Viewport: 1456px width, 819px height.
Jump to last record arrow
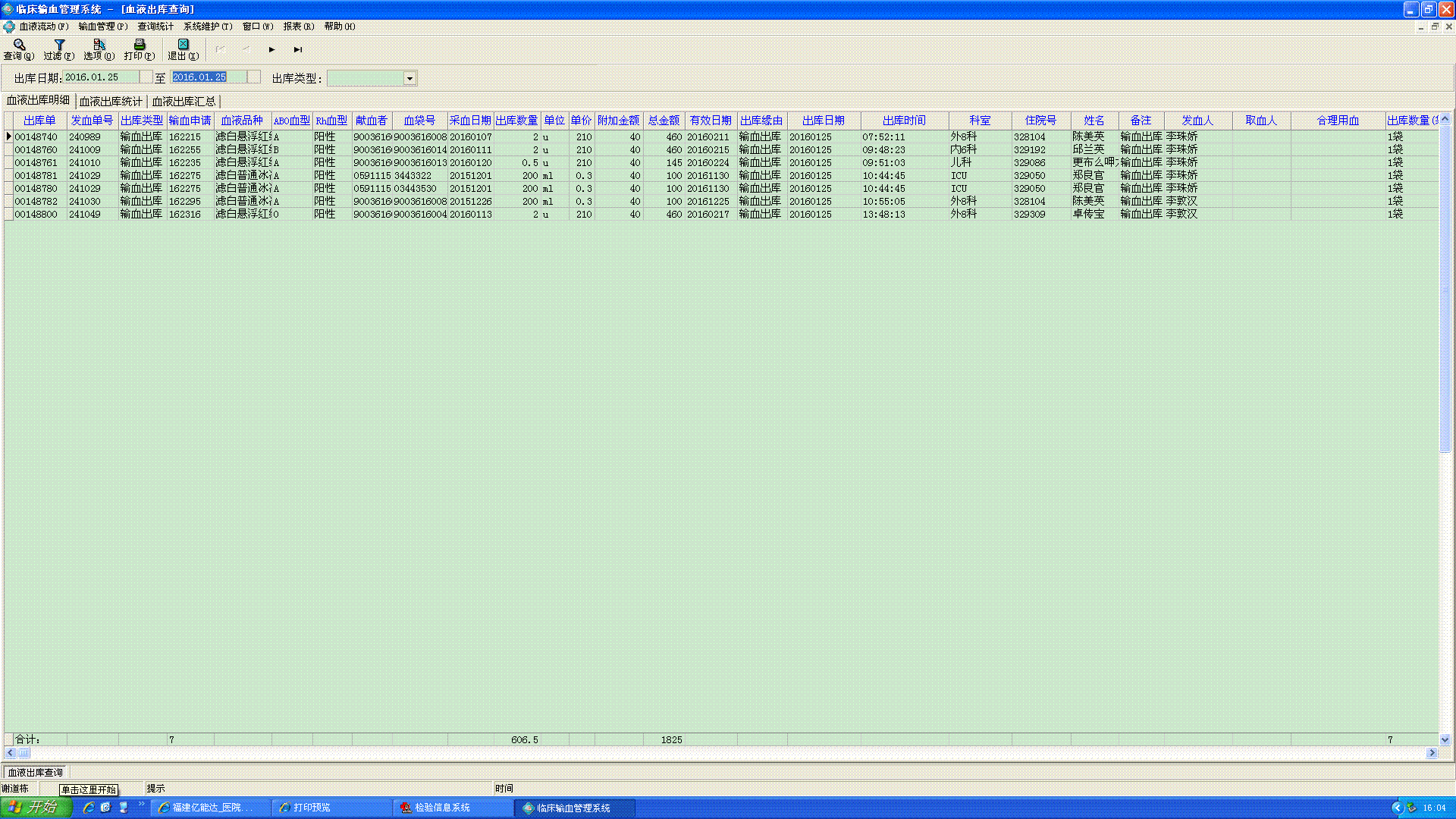tap(298, 50)
